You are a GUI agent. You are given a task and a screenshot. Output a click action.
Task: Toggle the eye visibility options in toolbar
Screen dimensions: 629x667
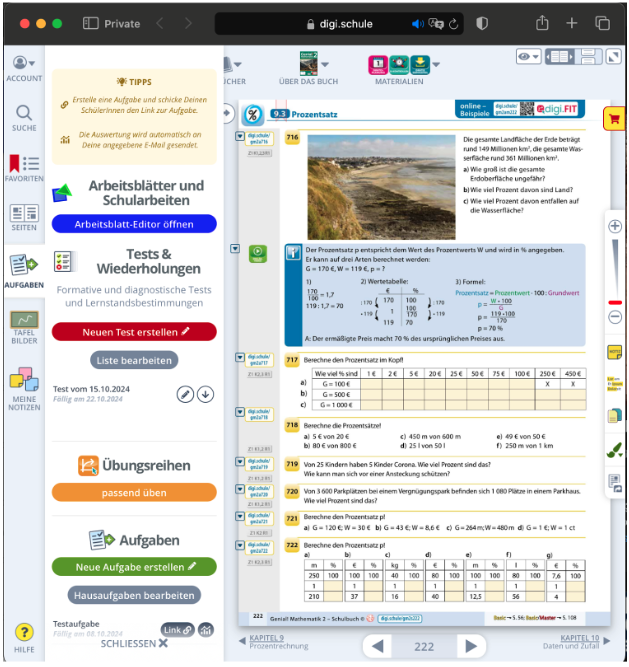pos(529,57)
